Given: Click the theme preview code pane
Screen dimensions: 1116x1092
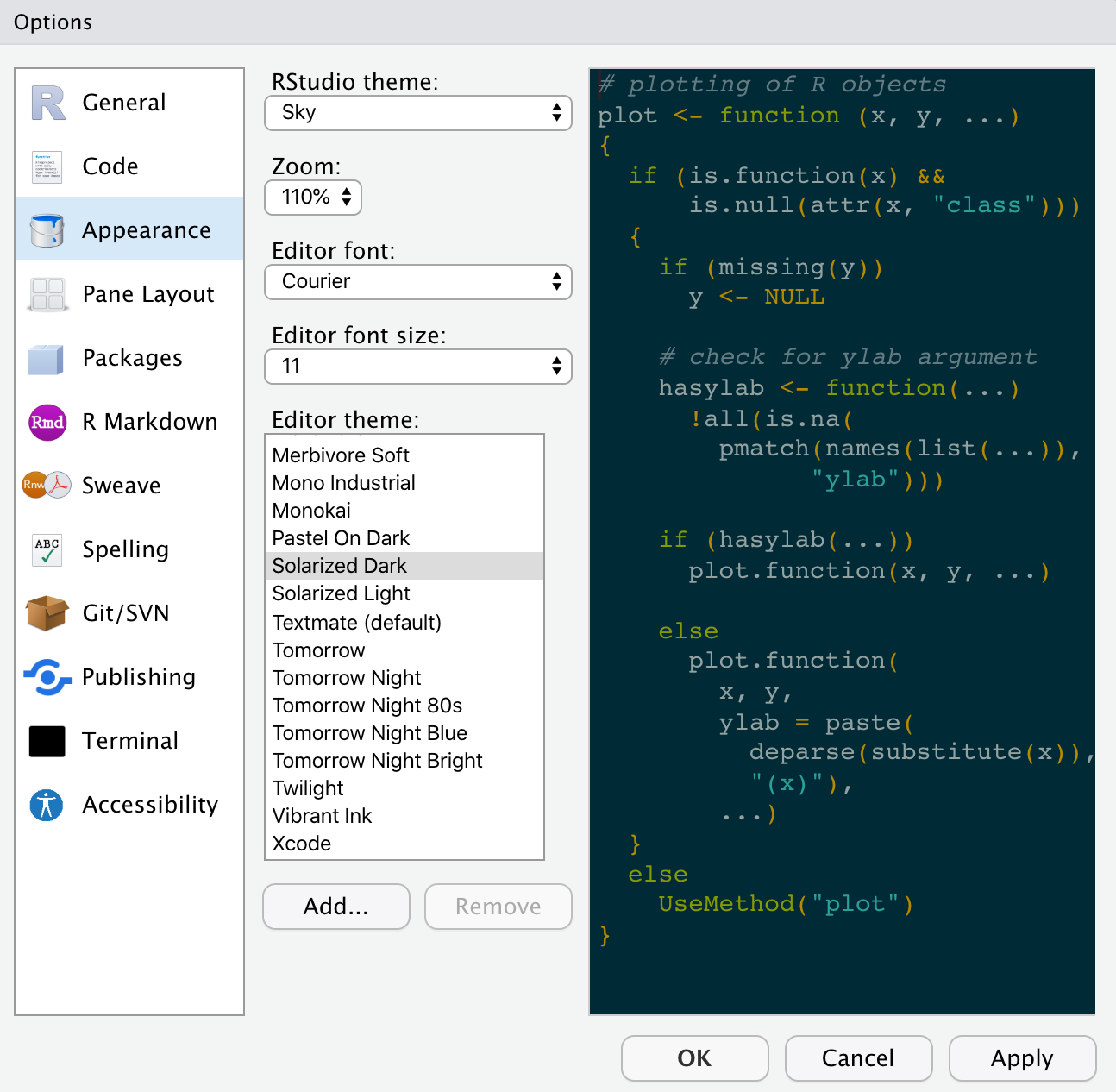Looking at the screenshot, I should (843, 542).
